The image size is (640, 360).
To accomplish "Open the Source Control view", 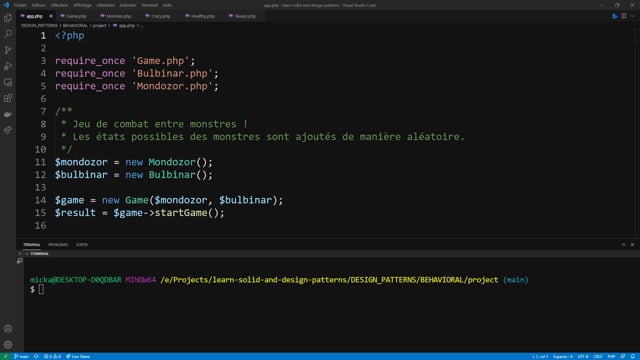I will point(8,50).
